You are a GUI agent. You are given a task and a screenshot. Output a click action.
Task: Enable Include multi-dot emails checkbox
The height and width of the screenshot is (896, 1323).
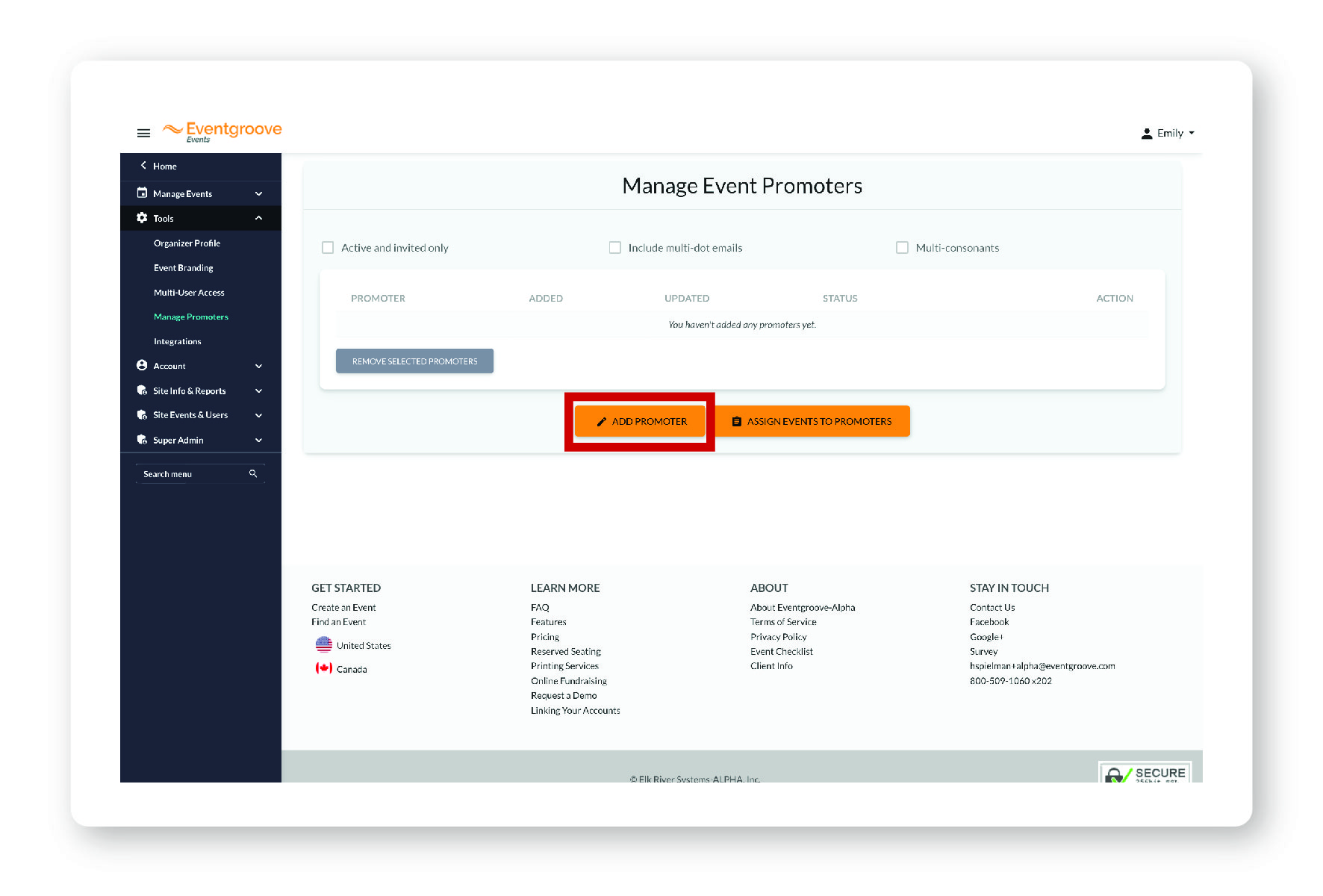coord(615,247)
